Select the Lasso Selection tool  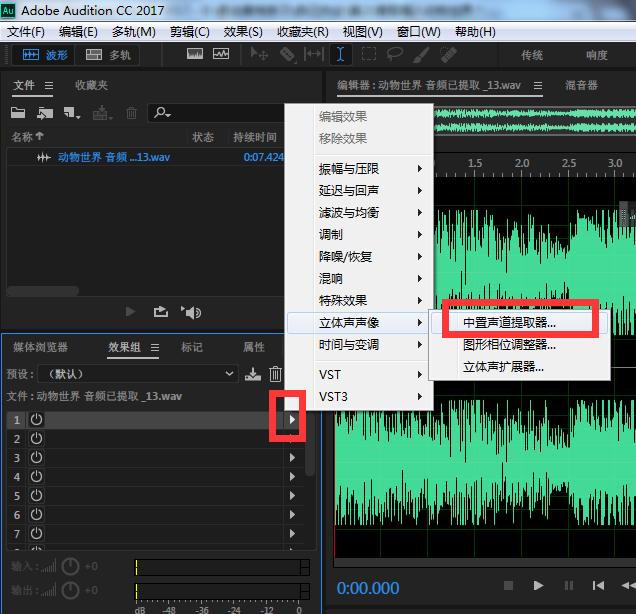coord(394,54)
